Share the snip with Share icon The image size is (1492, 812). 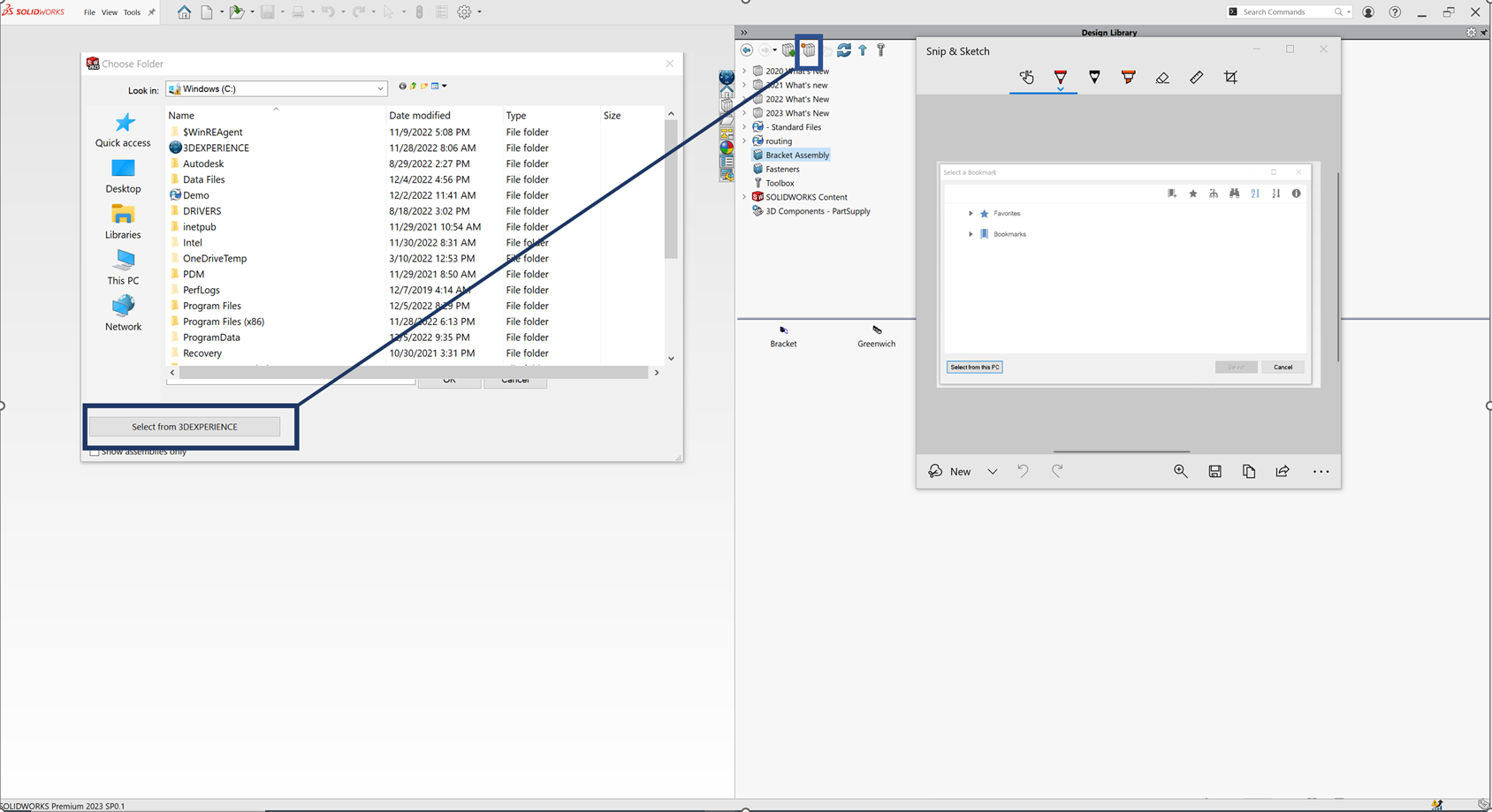(1283, 472)
